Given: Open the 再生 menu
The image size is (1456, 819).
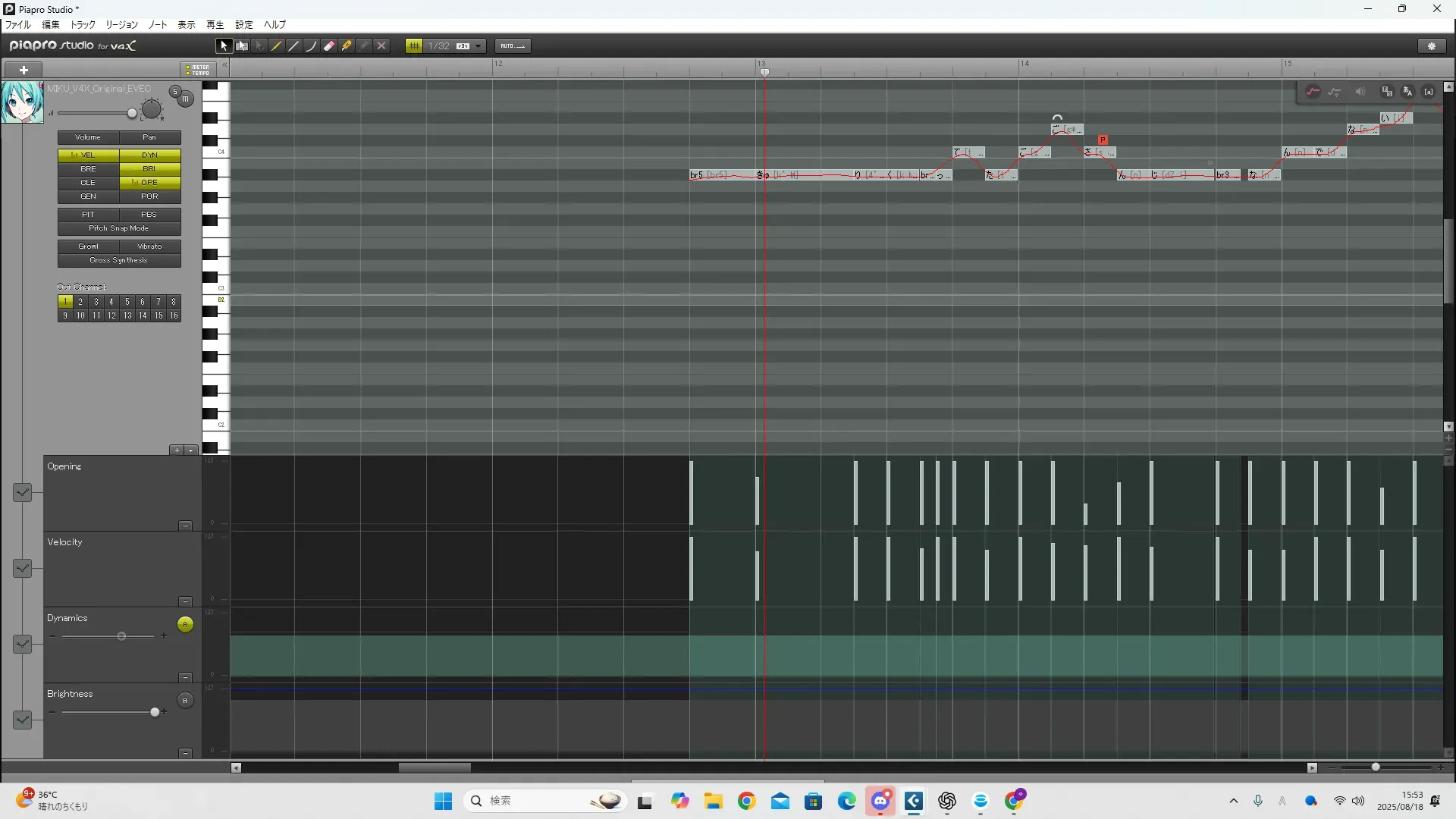Looking at the screenshot, I should click(x=215, y=25).
